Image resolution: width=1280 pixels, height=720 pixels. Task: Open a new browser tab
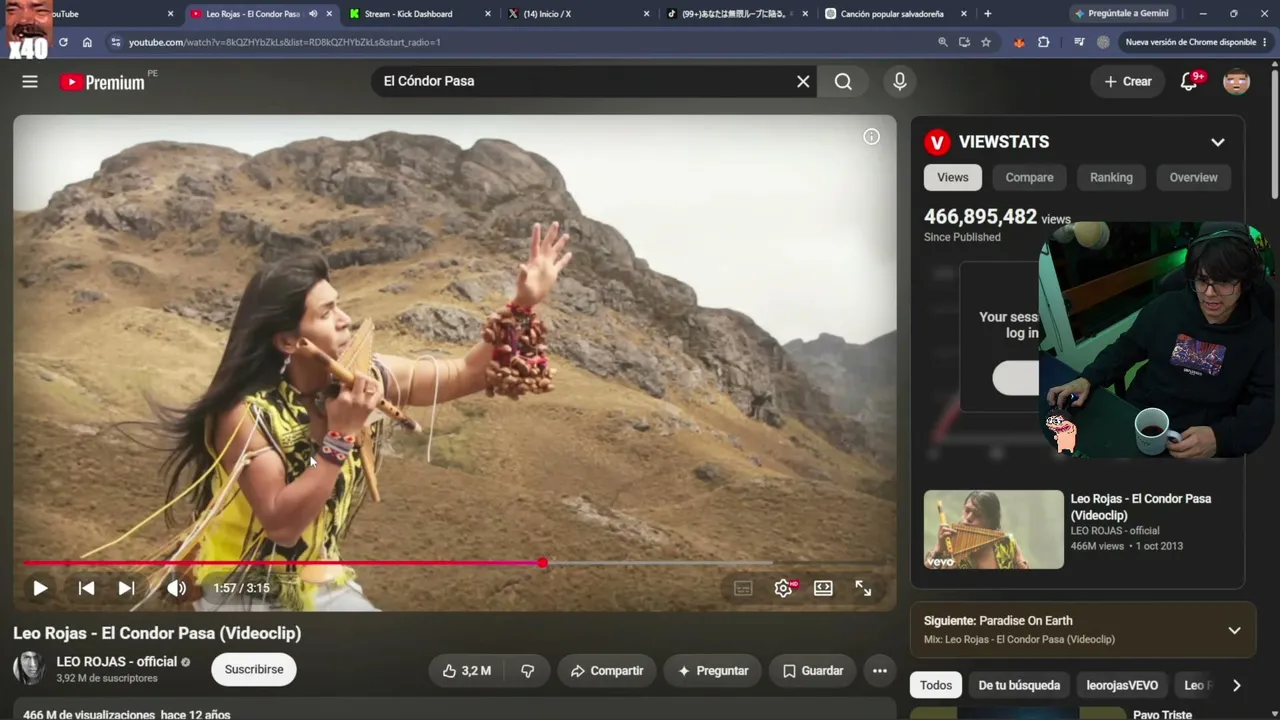(x=988, y=14)
